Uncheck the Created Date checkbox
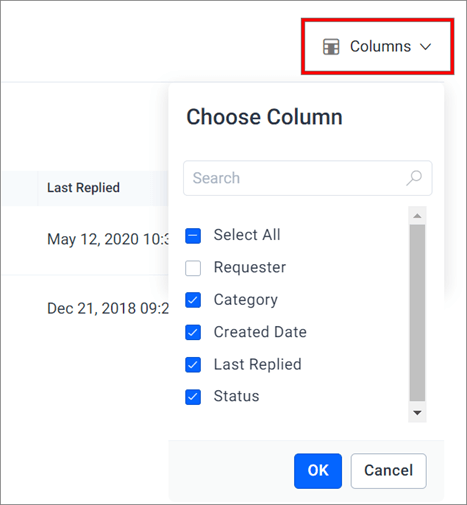Viewport: 467px width, 505px height. 193,332
